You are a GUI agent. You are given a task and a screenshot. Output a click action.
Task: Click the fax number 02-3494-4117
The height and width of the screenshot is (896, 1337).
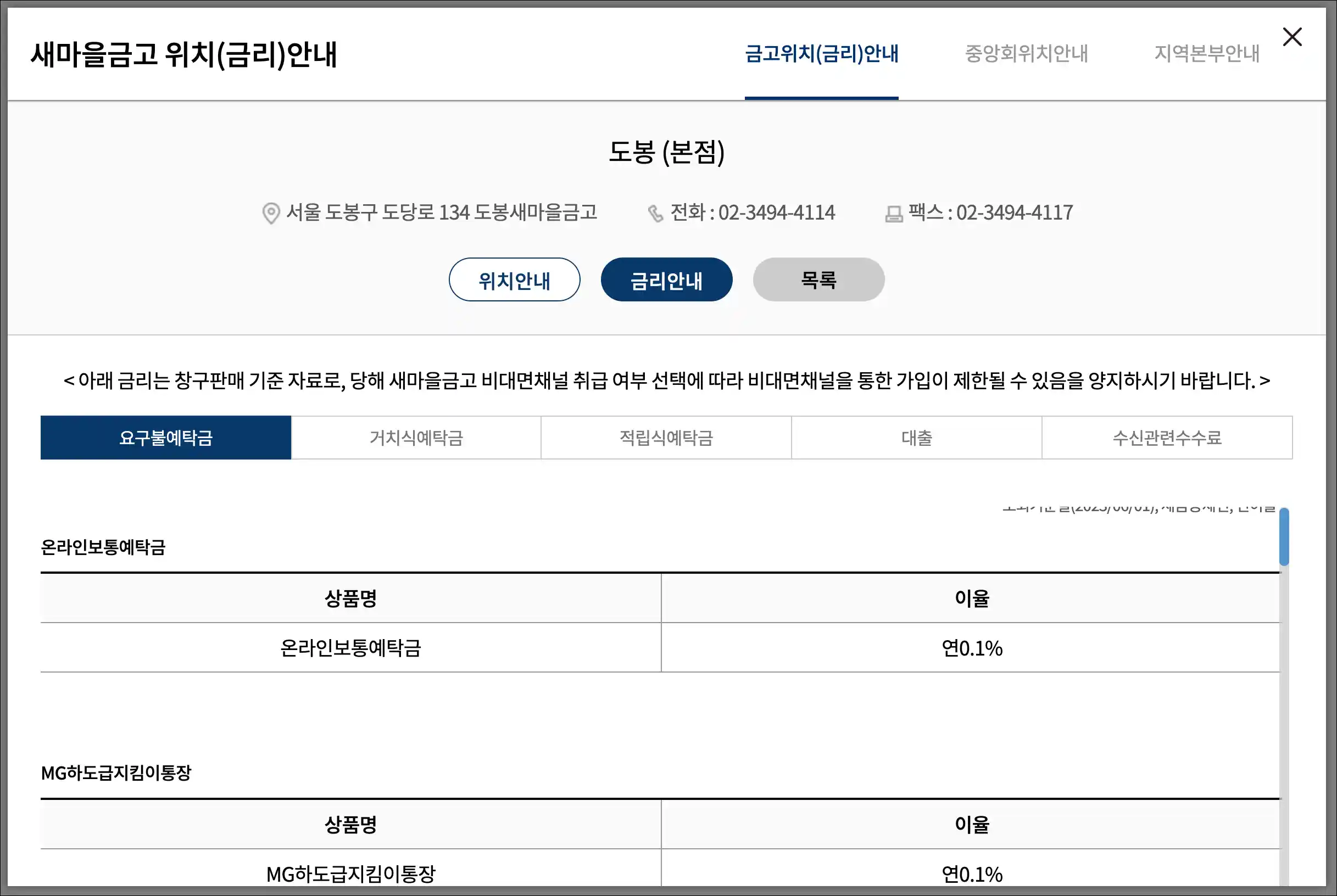(x=1015, y=212)
